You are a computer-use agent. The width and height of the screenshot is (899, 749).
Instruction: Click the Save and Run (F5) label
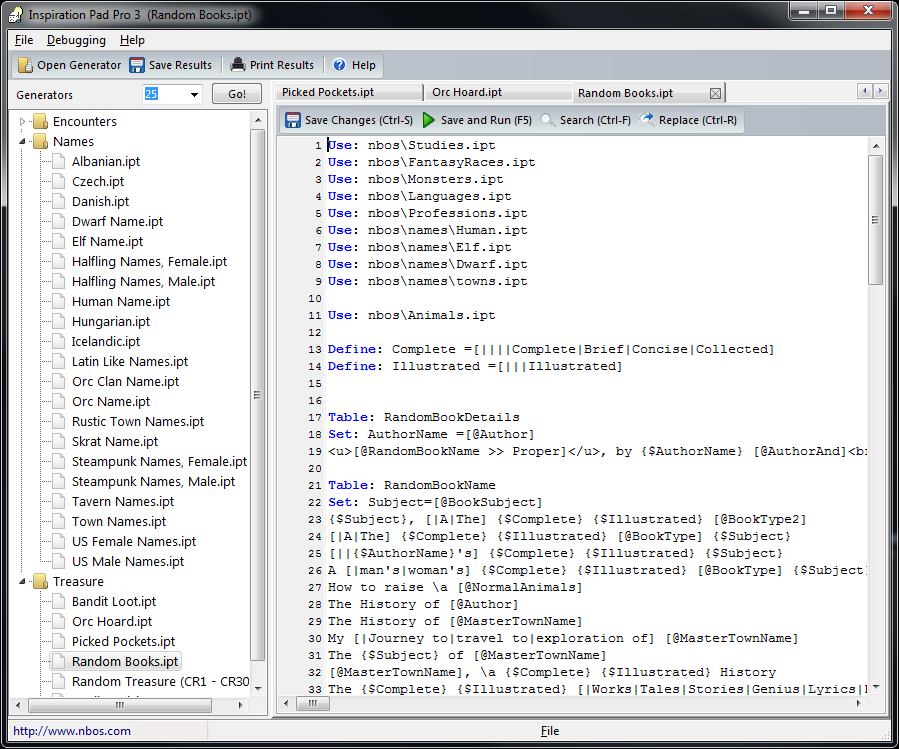click(486, 120)
